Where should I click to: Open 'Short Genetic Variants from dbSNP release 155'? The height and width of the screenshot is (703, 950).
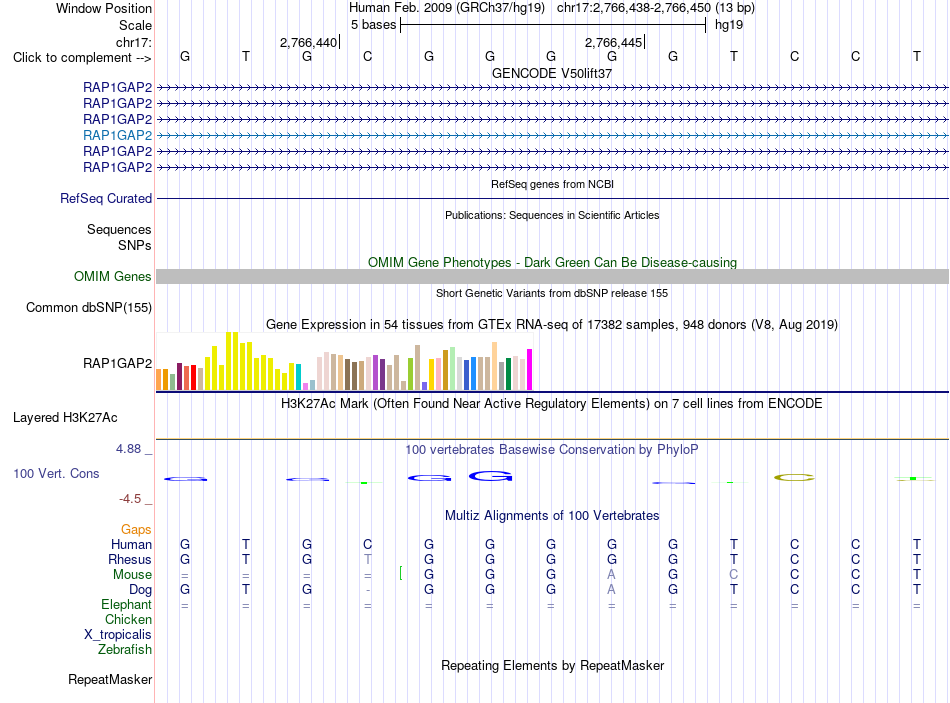pos(552,293)
